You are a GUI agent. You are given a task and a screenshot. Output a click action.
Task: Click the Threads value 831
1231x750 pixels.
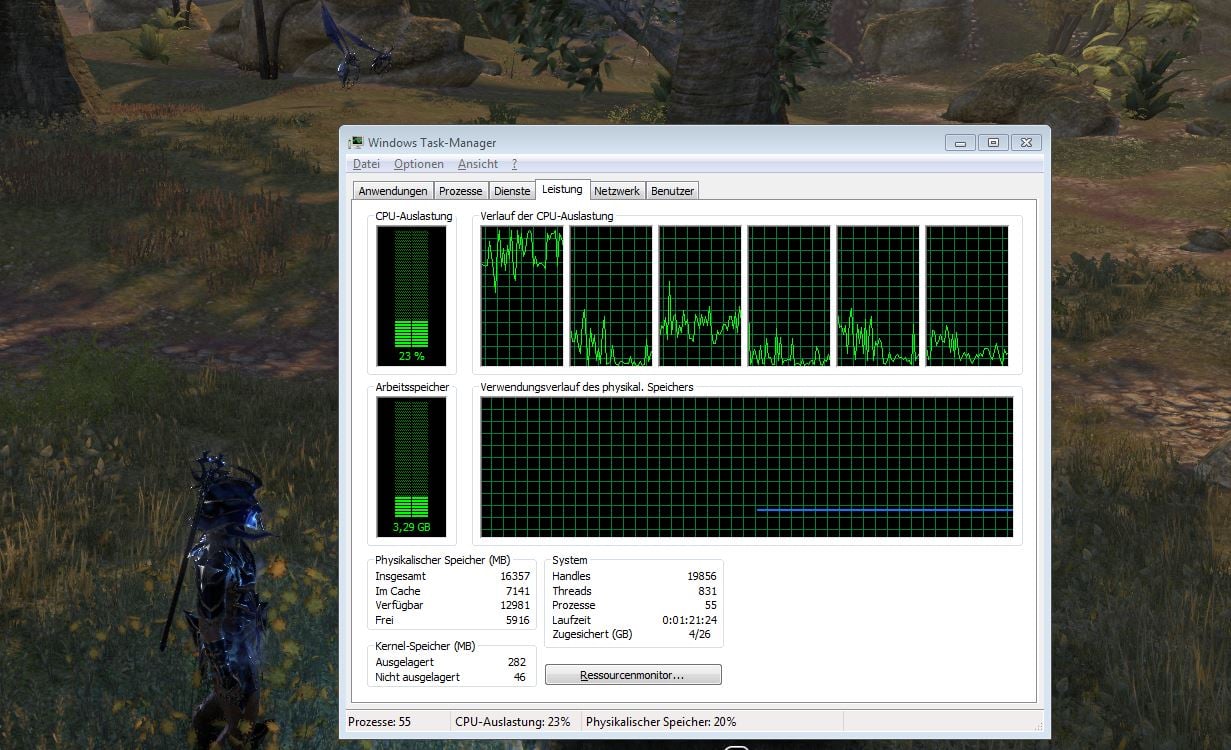point(707,591)
